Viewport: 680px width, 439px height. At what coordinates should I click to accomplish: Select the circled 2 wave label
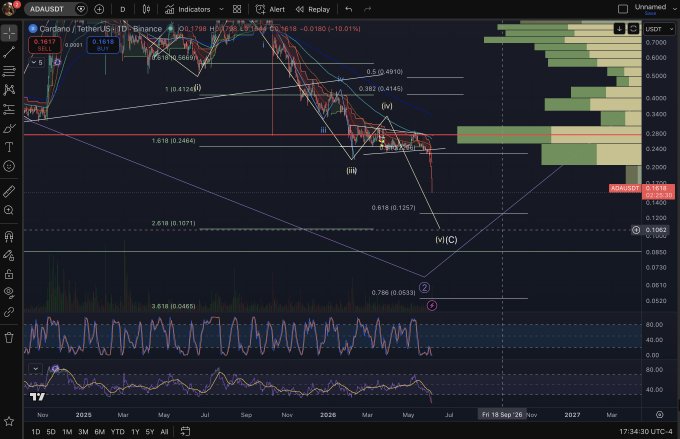[x=424, y=287]
